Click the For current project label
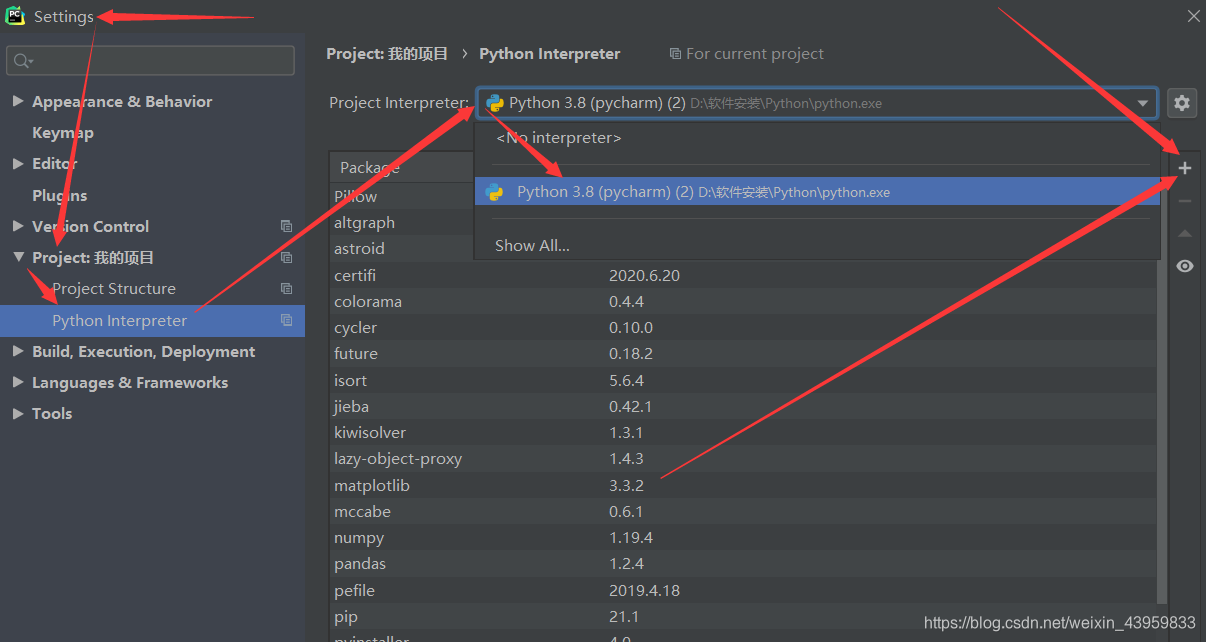1206x642 pixels. 746,54
